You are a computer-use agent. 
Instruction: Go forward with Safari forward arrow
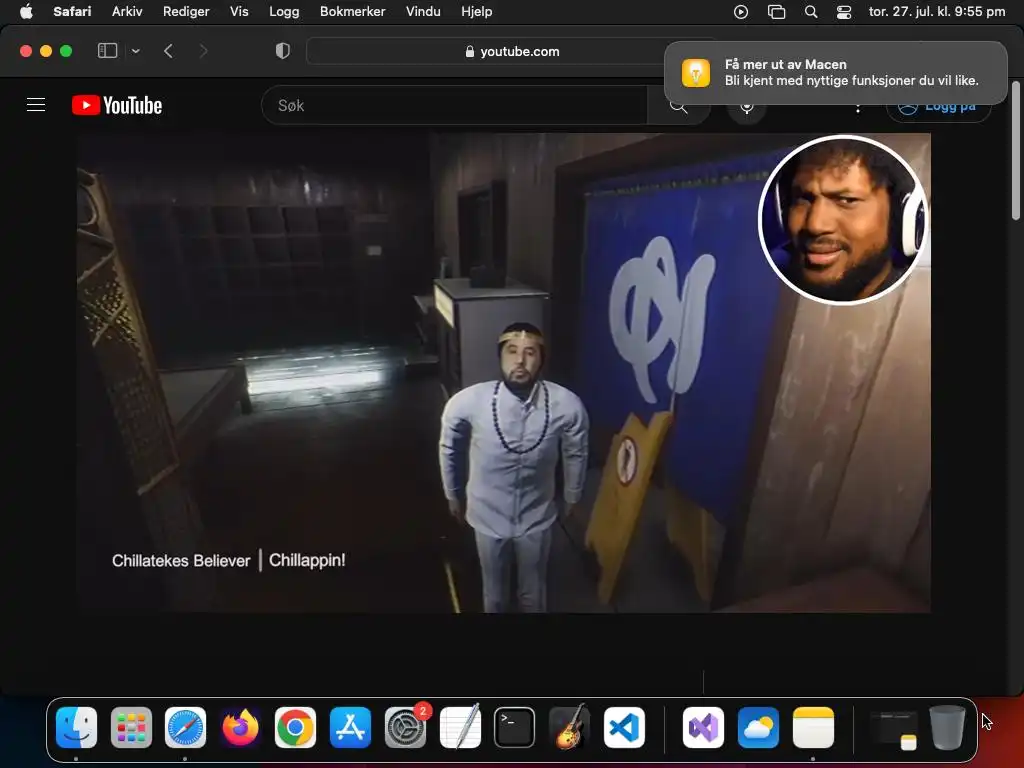203,51
